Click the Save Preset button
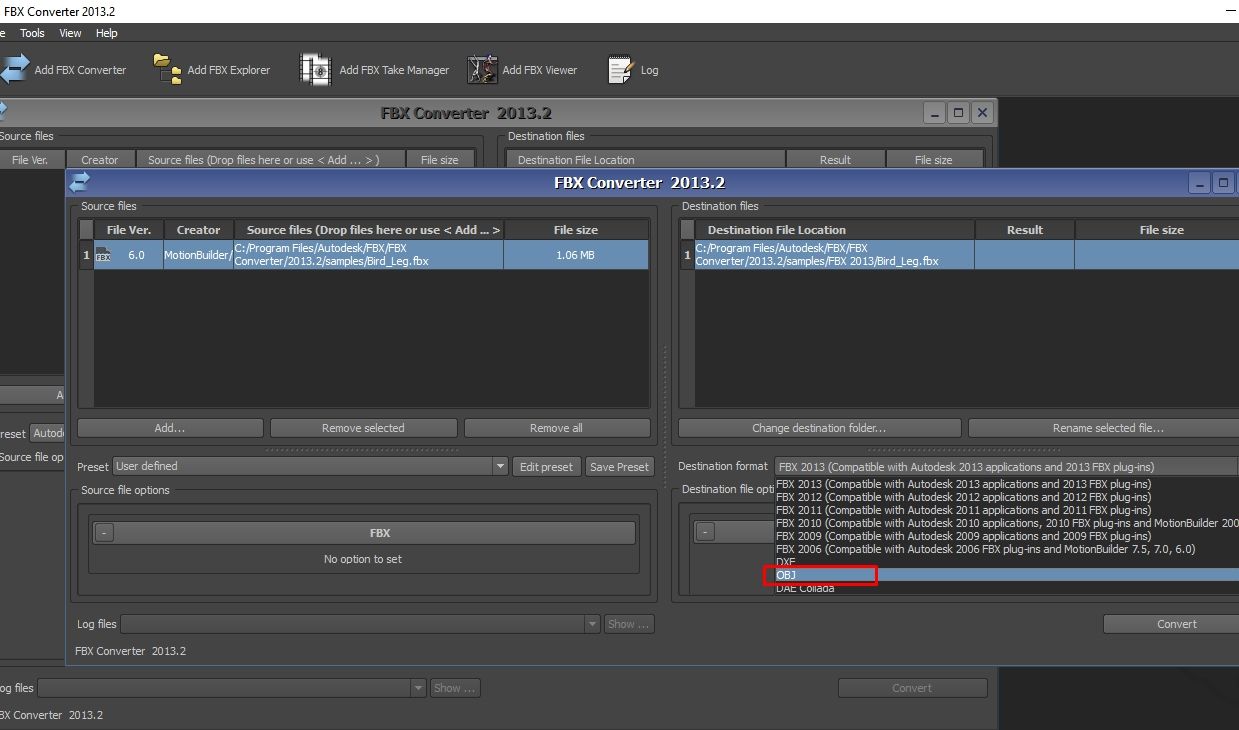Image resolution: width=1239 pixels, height=730 pixels. pos(619,466)
